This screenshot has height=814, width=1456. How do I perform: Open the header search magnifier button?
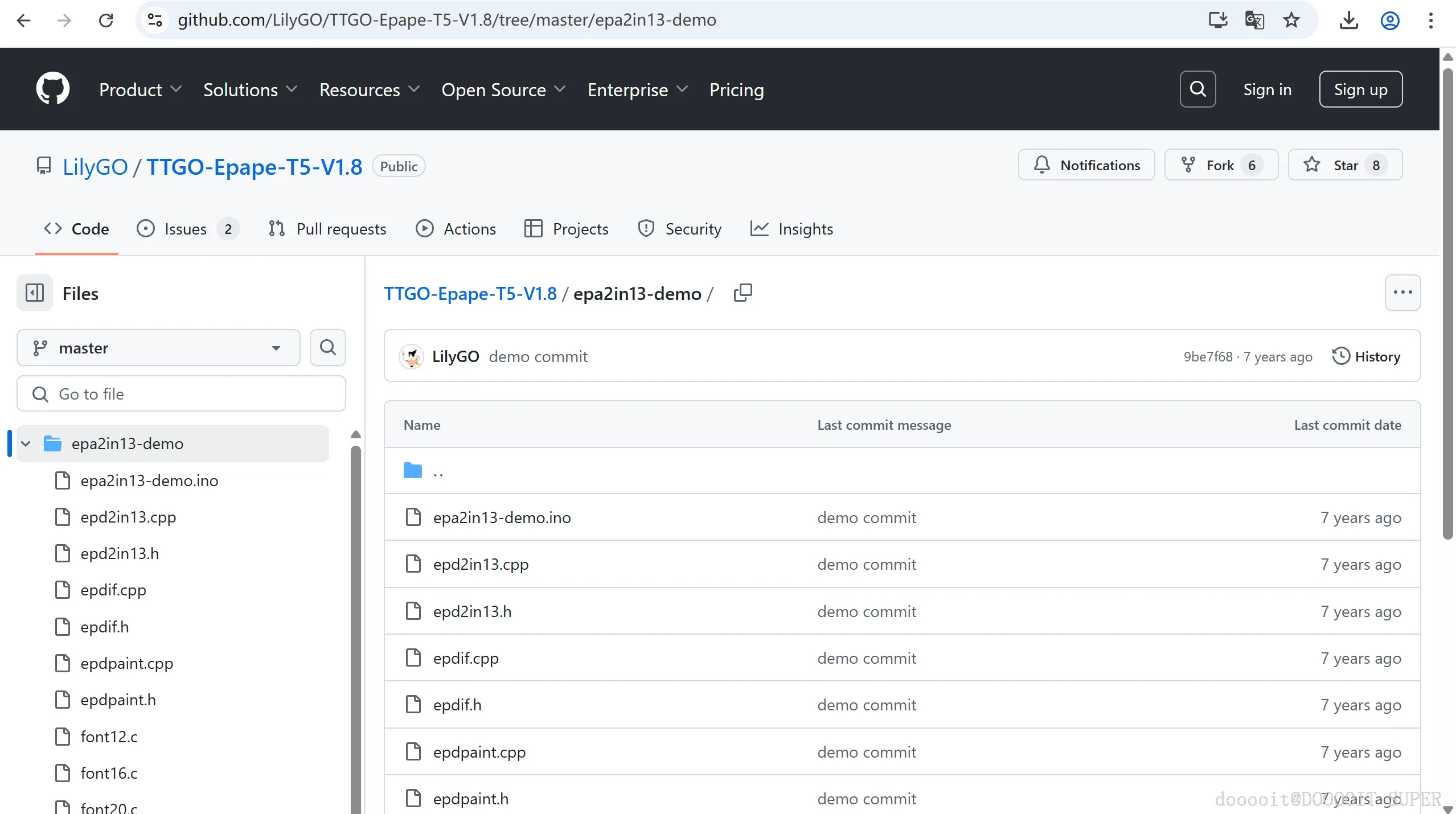[1197, 89]
